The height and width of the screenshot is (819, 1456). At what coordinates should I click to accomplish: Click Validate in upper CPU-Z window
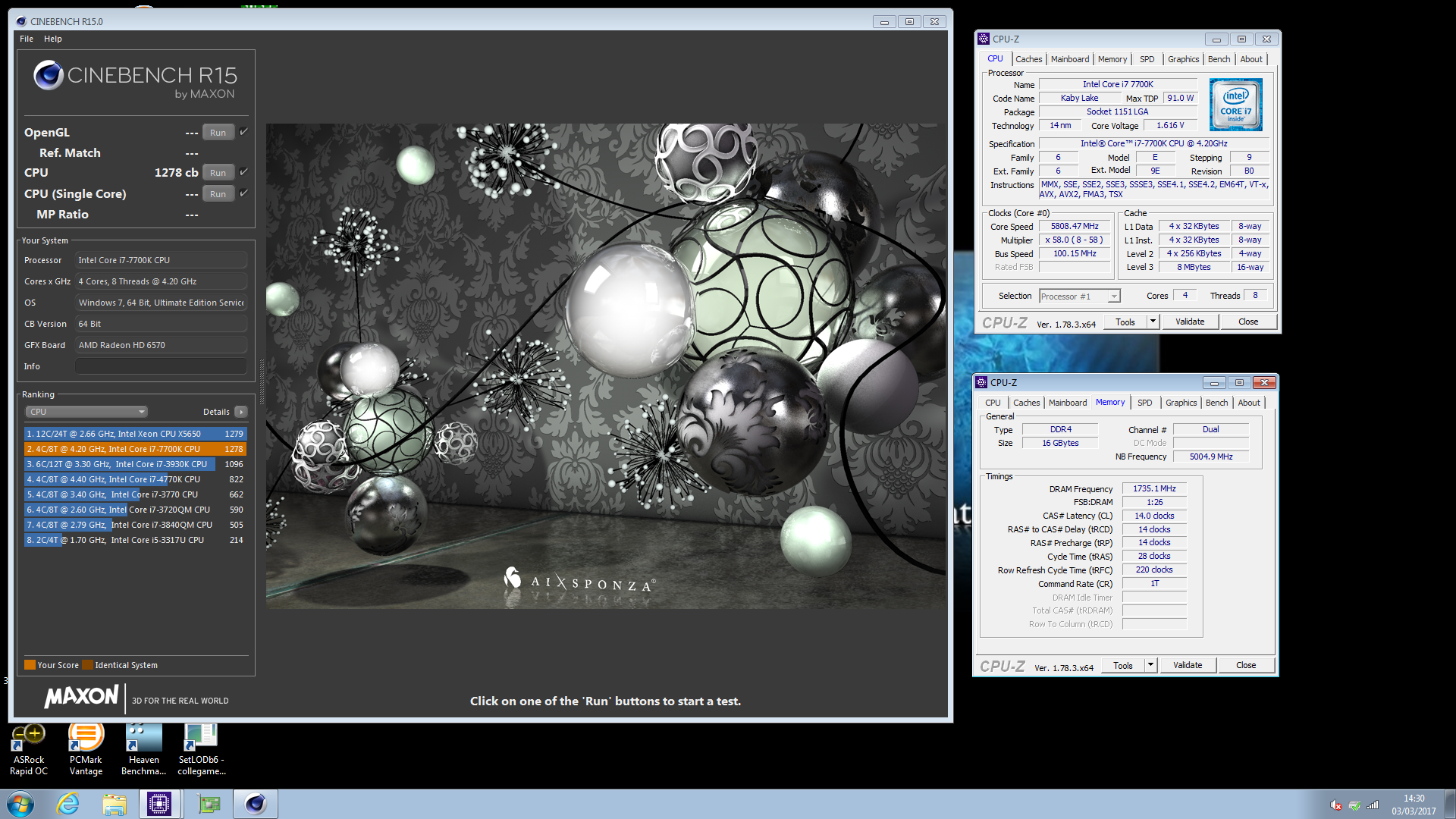tap(1190, 322)
